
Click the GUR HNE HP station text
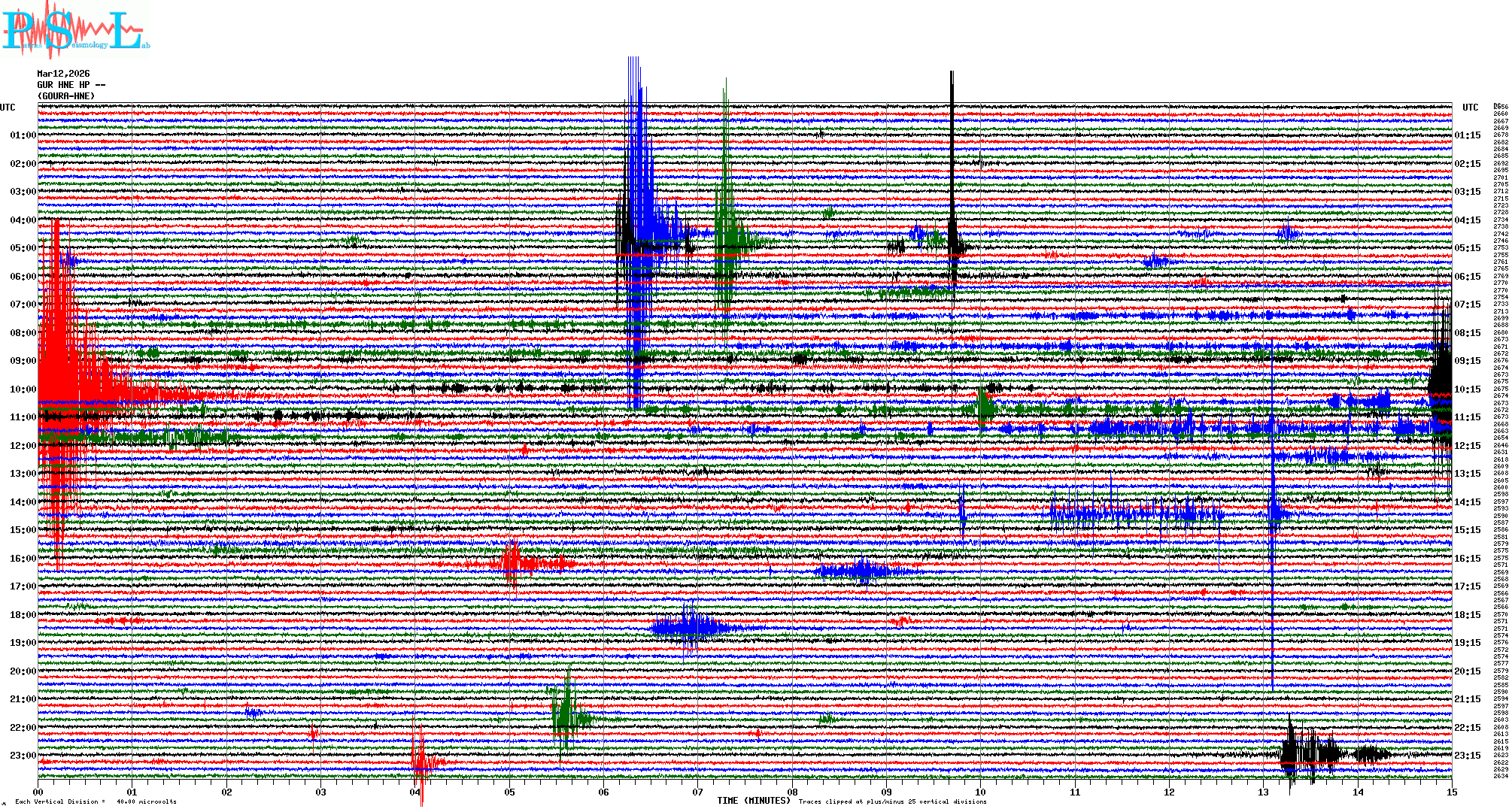coord(71,85)
